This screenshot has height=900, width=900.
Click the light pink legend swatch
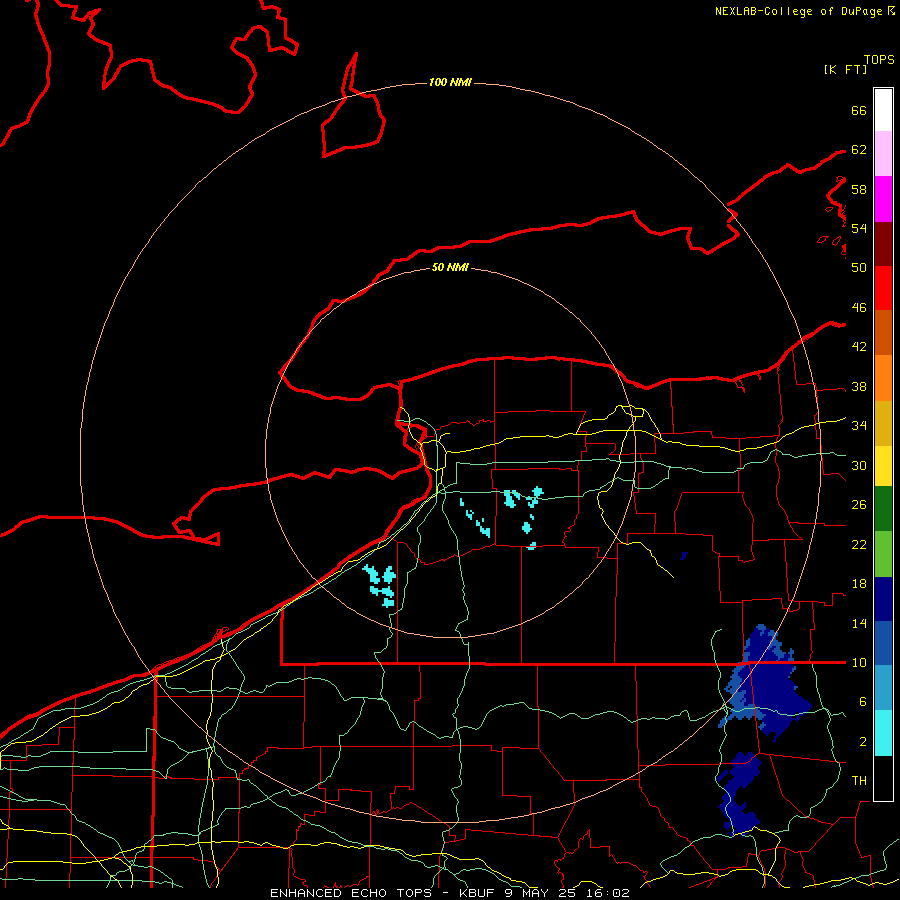(883, 153)
